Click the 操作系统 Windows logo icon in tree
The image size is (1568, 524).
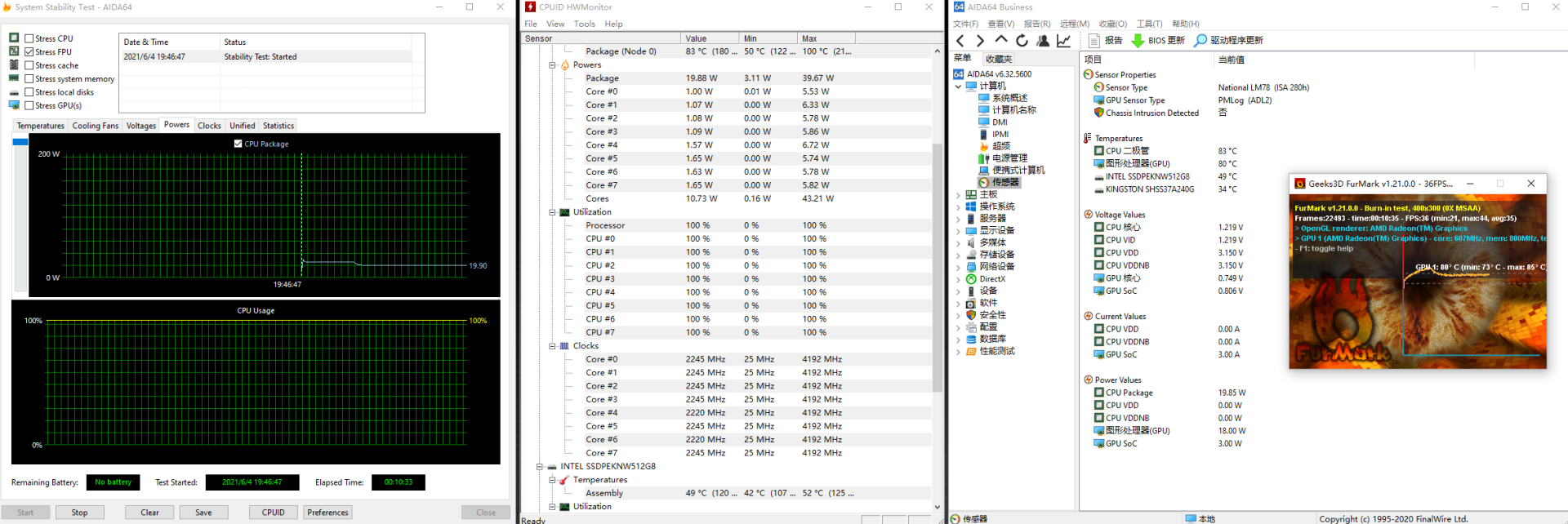(971, 206)
